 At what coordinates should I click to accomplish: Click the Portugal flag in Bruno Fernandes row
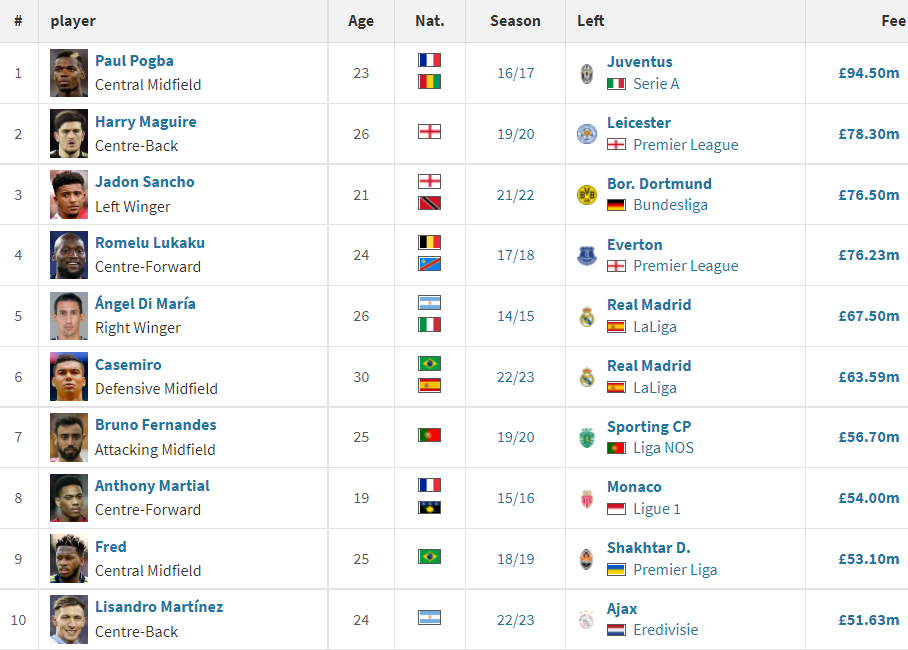pyautogui.click(x=429, y=435)
